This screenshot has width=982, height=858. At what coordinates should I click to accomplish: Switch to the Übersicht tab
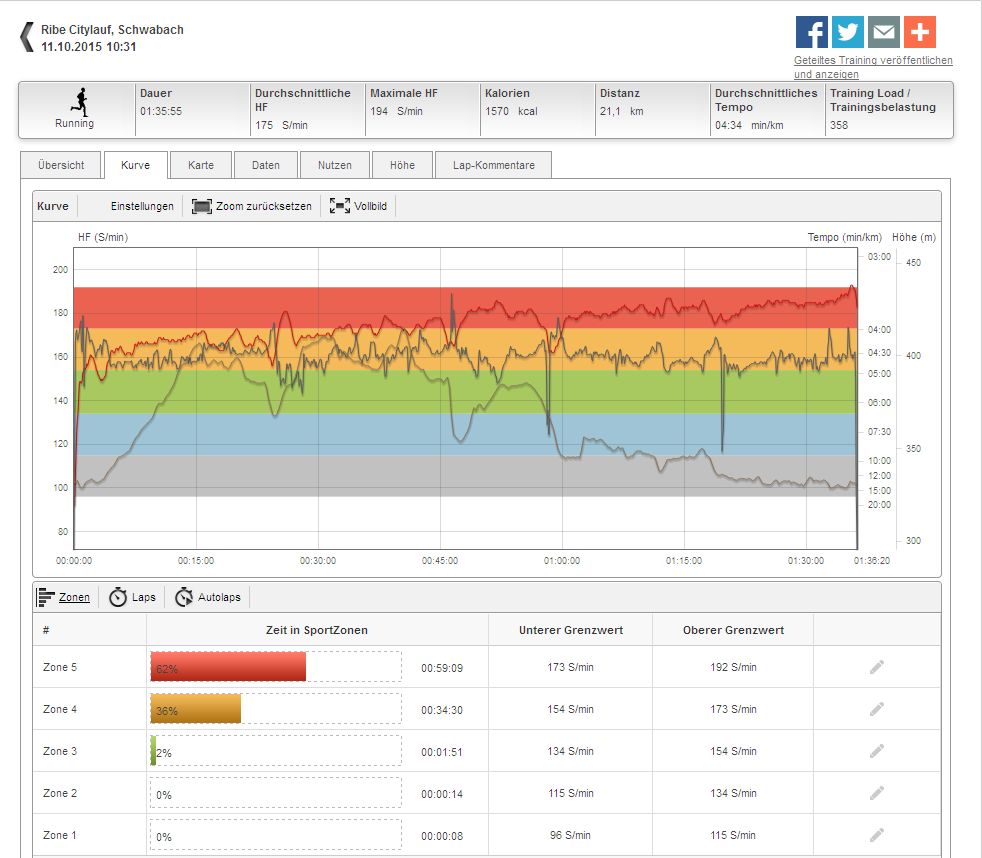(60, 165)
